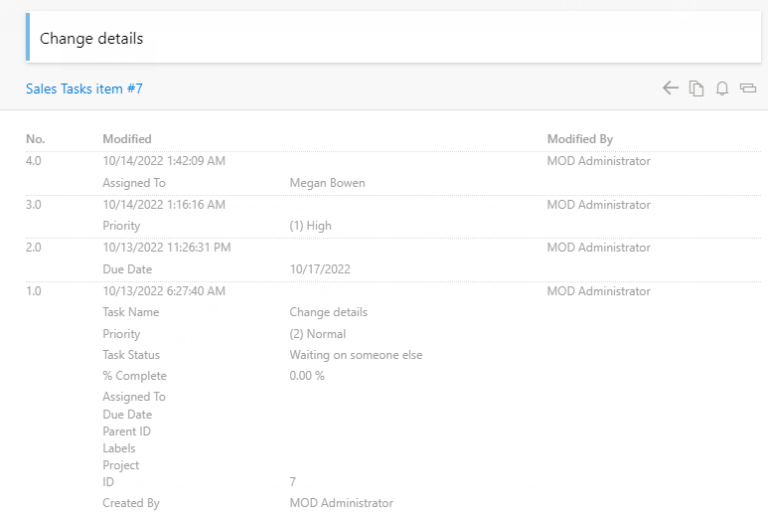Image resolution: width=768 pixels, height=520 pixels.
Task: Click the Modified column header
Action: pos(127,139)
